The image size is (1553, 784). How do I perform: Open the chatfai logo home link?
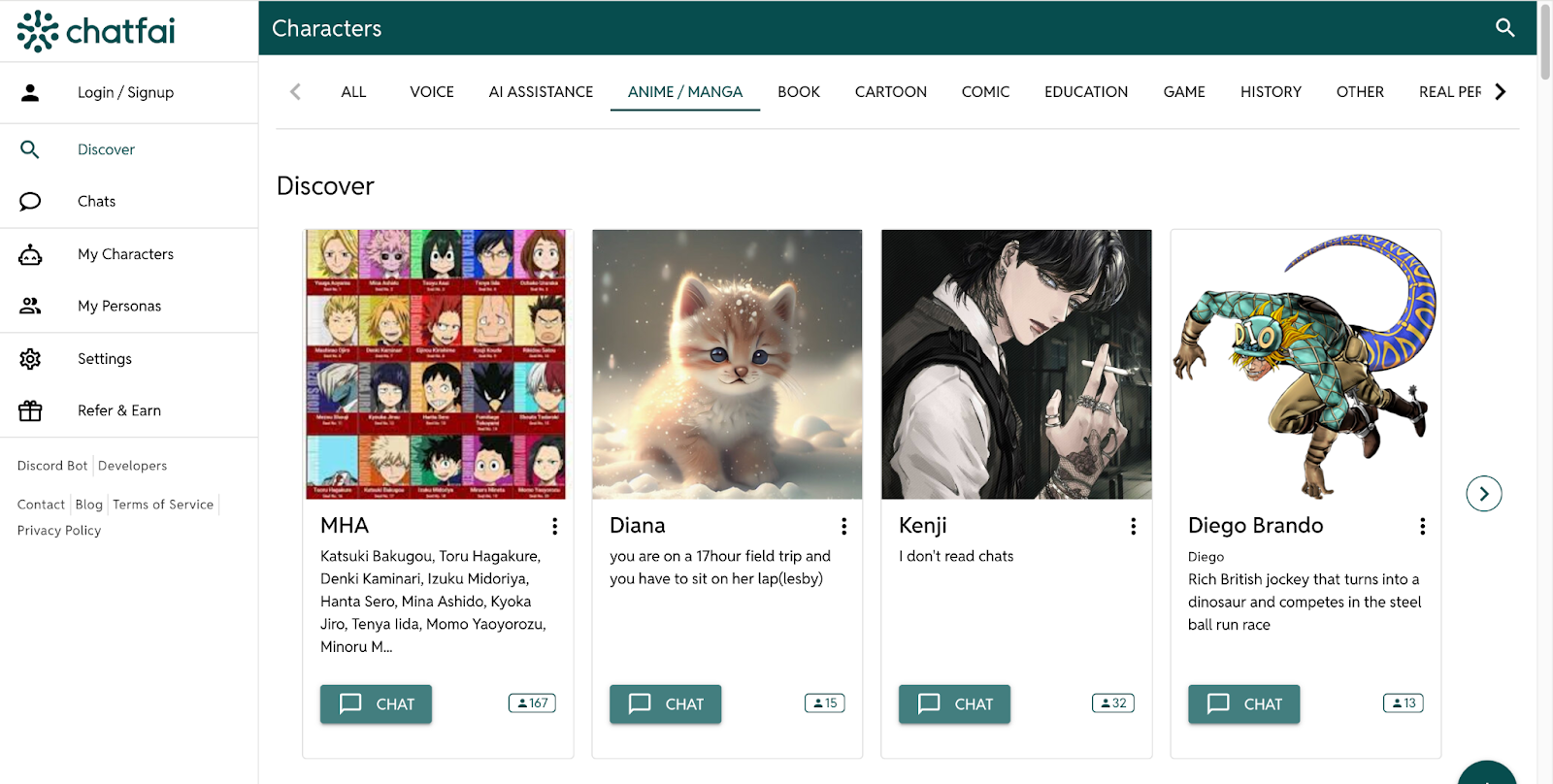click(96, 31)
